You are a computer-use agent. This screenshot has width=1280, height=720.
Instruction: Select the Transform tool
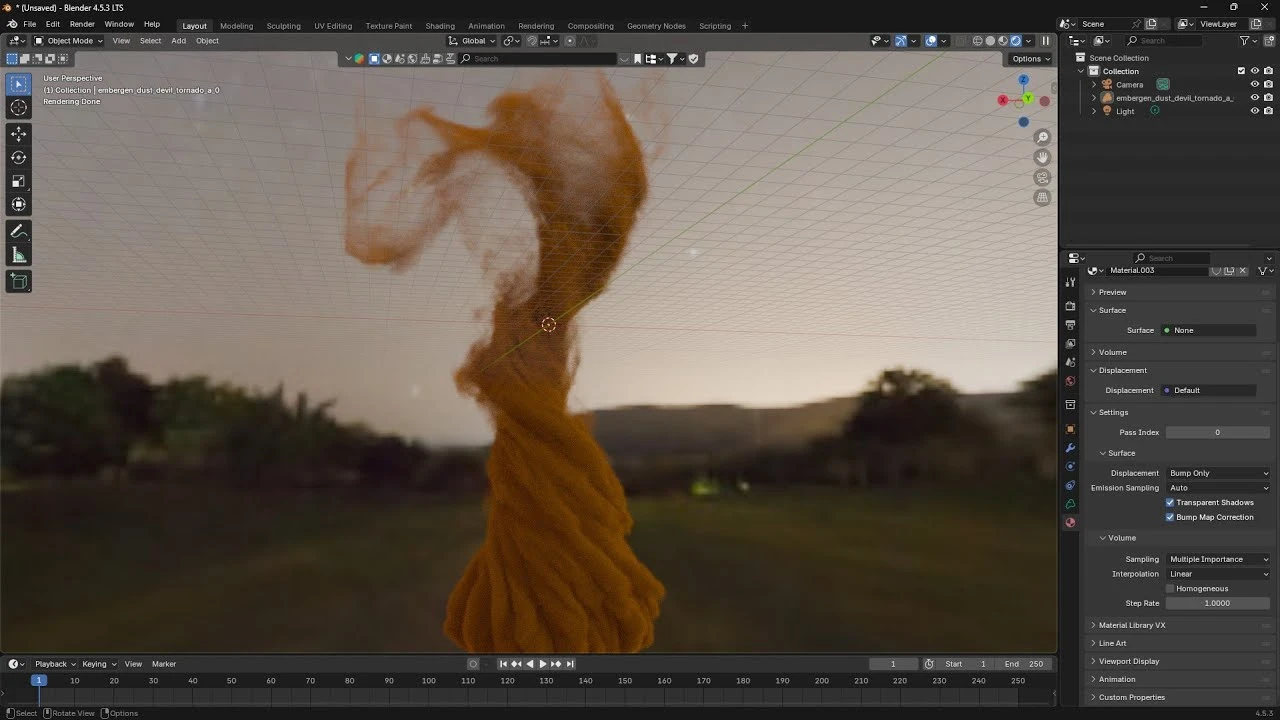[19, 204]
